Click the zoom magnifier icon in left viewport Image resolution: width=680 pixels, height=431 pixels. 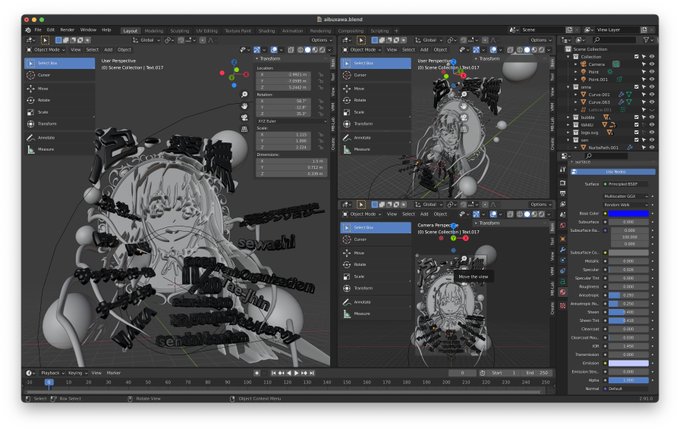click(x=245, y=94)
